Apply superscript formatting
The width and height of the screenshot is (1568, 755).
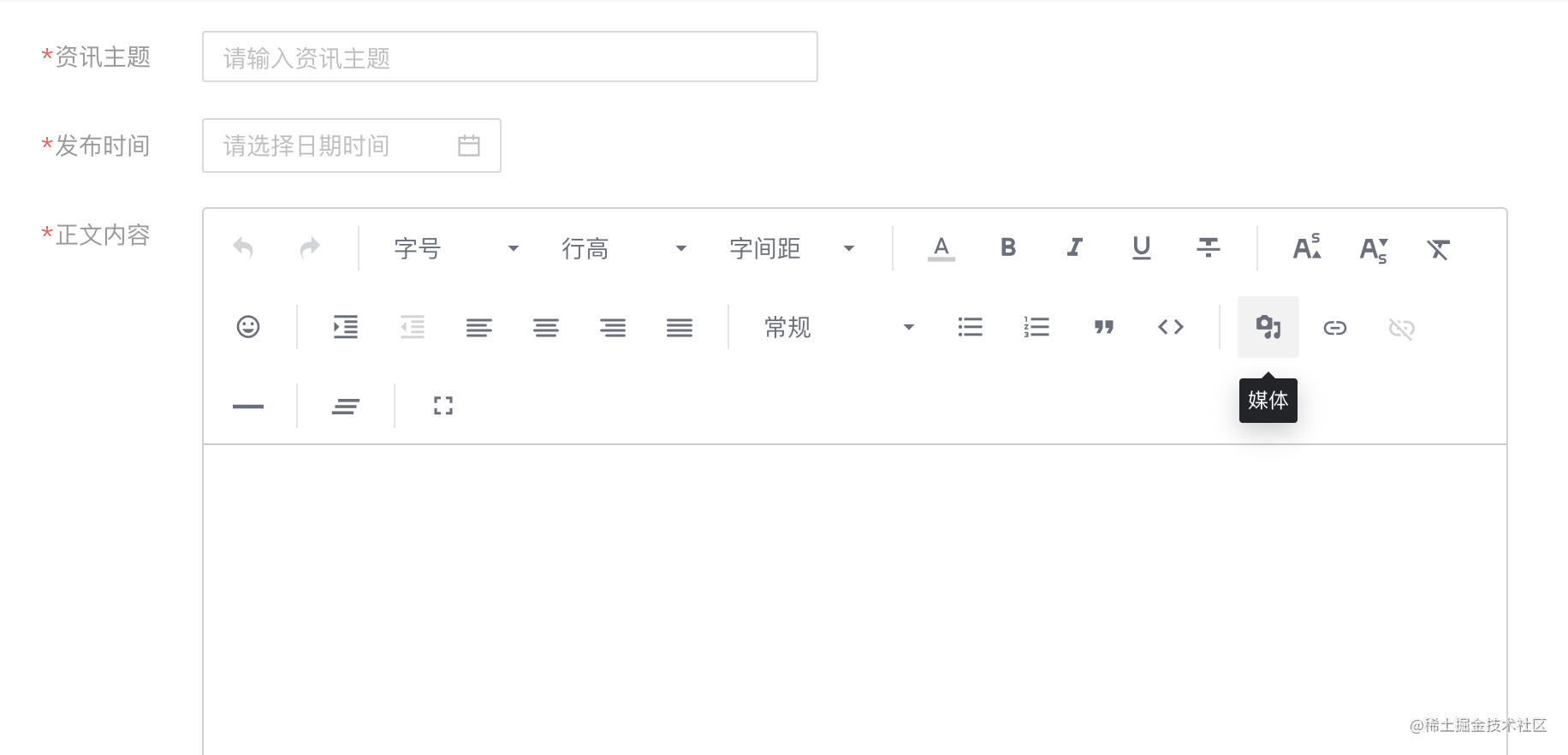coord(1307,247)
